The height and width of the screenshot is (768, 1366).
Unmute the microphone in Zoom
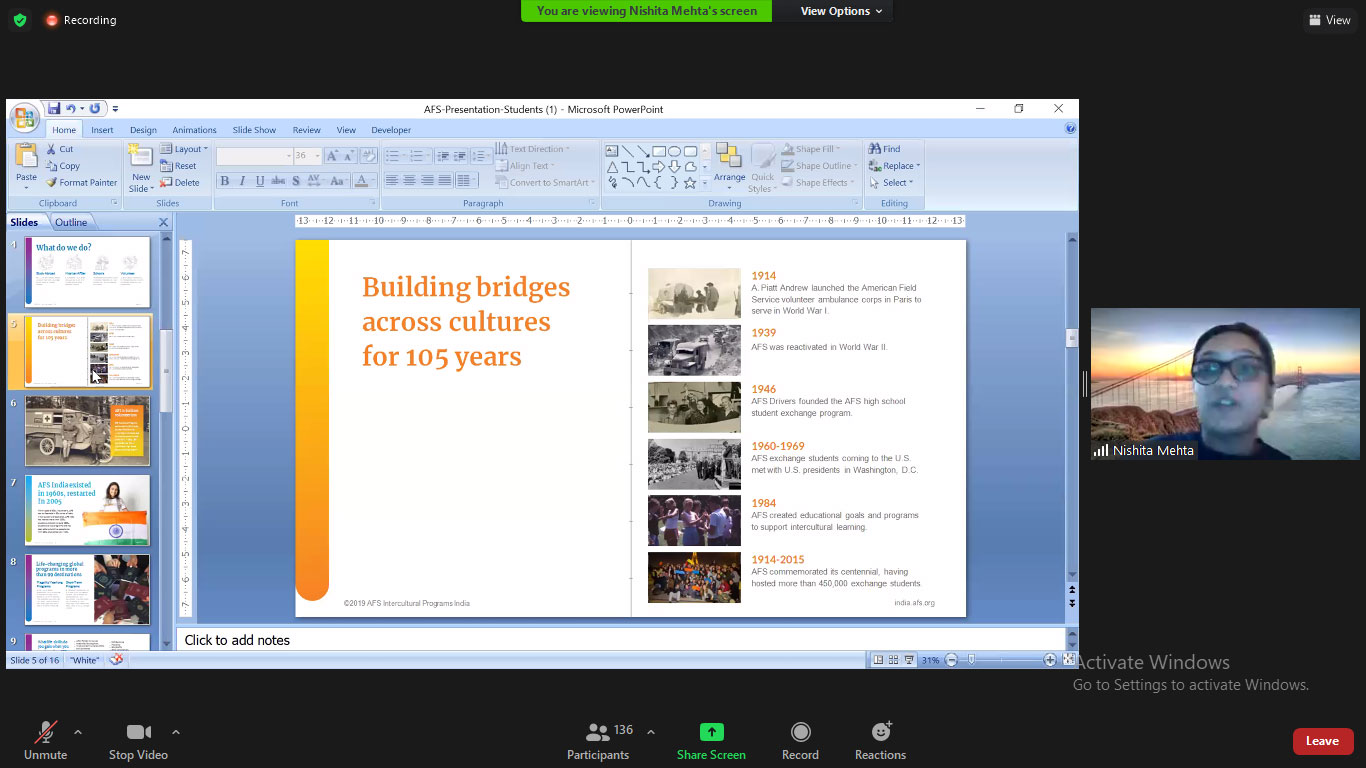[x=46, y=741]
